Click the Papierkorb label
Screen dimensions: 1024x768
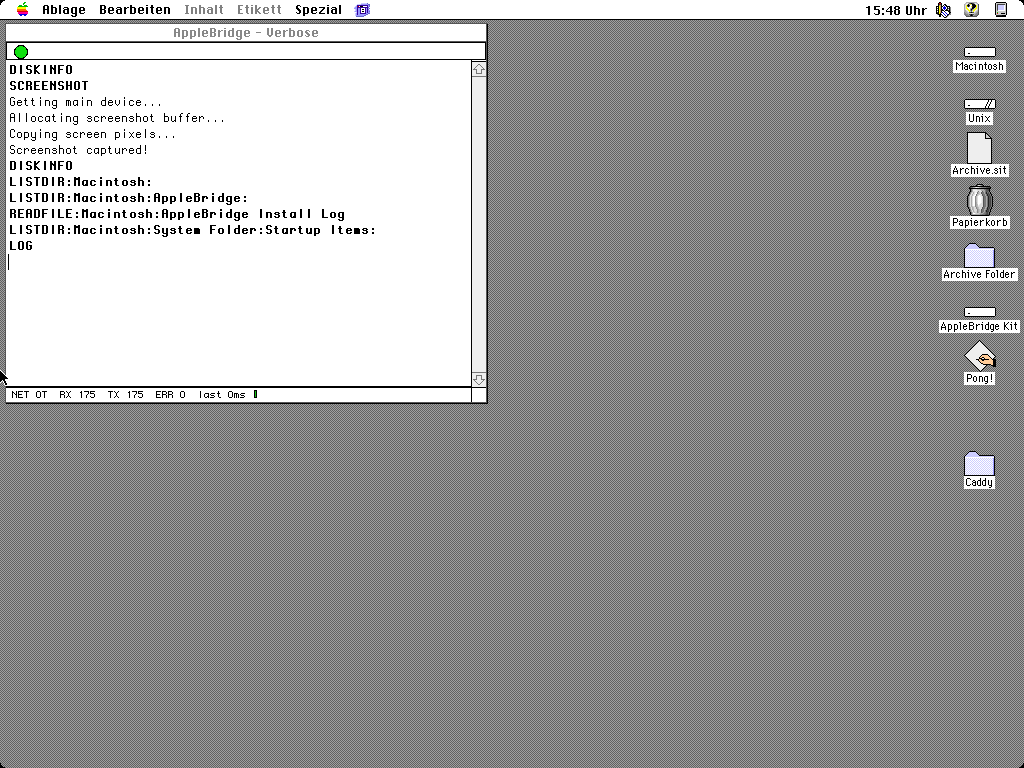coord(979,222)
